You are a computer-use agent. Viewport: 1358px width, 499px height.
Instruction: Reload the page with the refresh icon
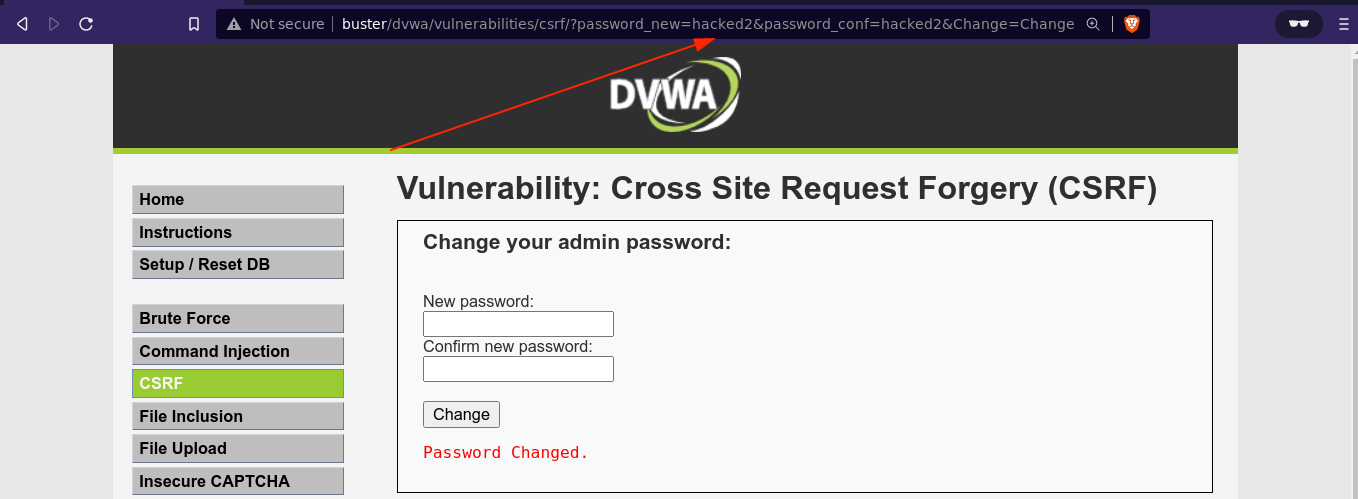pyautogui.click(x=87, y=24)
